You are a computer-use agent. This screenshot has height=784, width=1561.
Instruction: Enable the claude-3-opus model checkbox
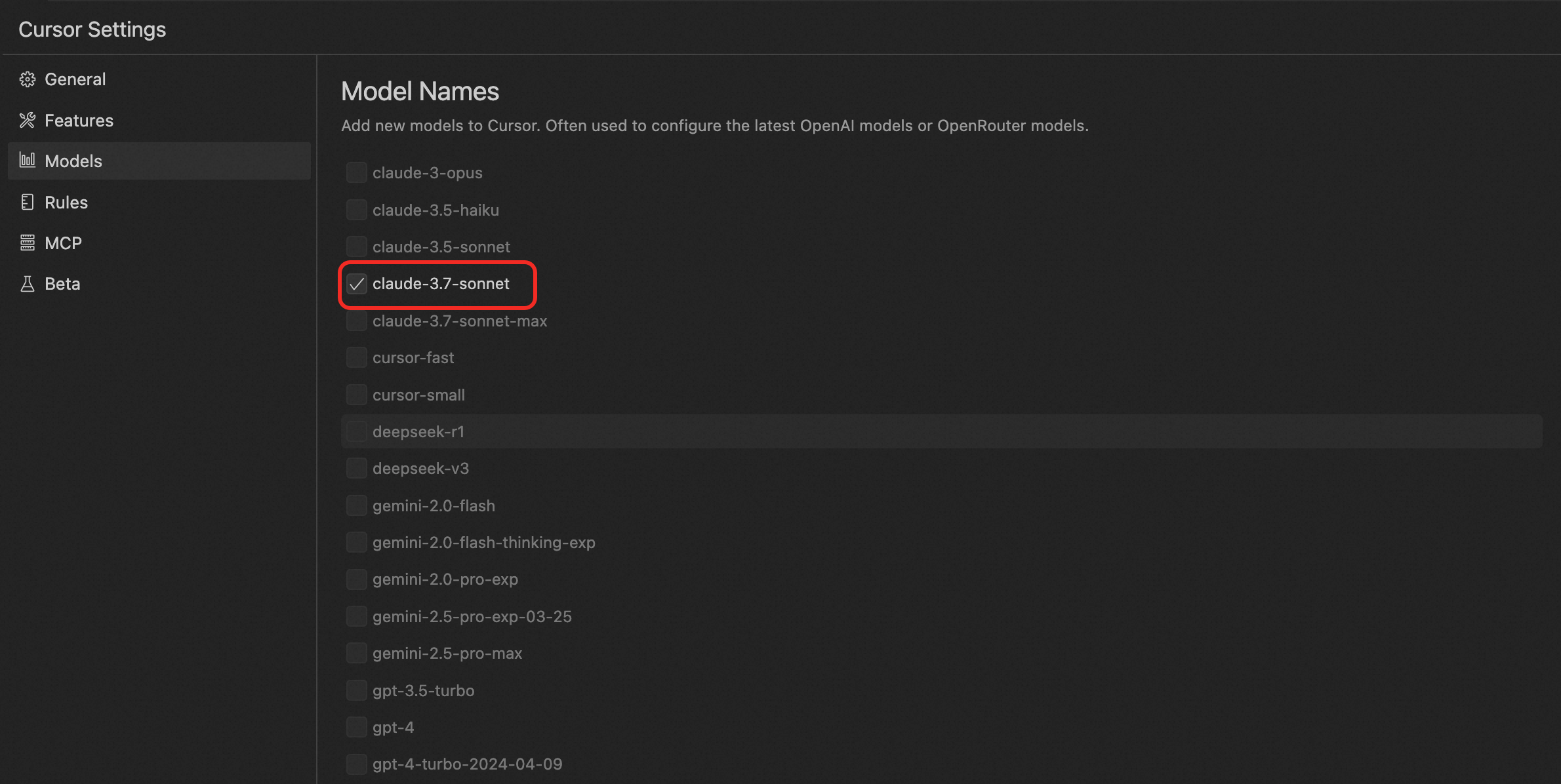357,173
